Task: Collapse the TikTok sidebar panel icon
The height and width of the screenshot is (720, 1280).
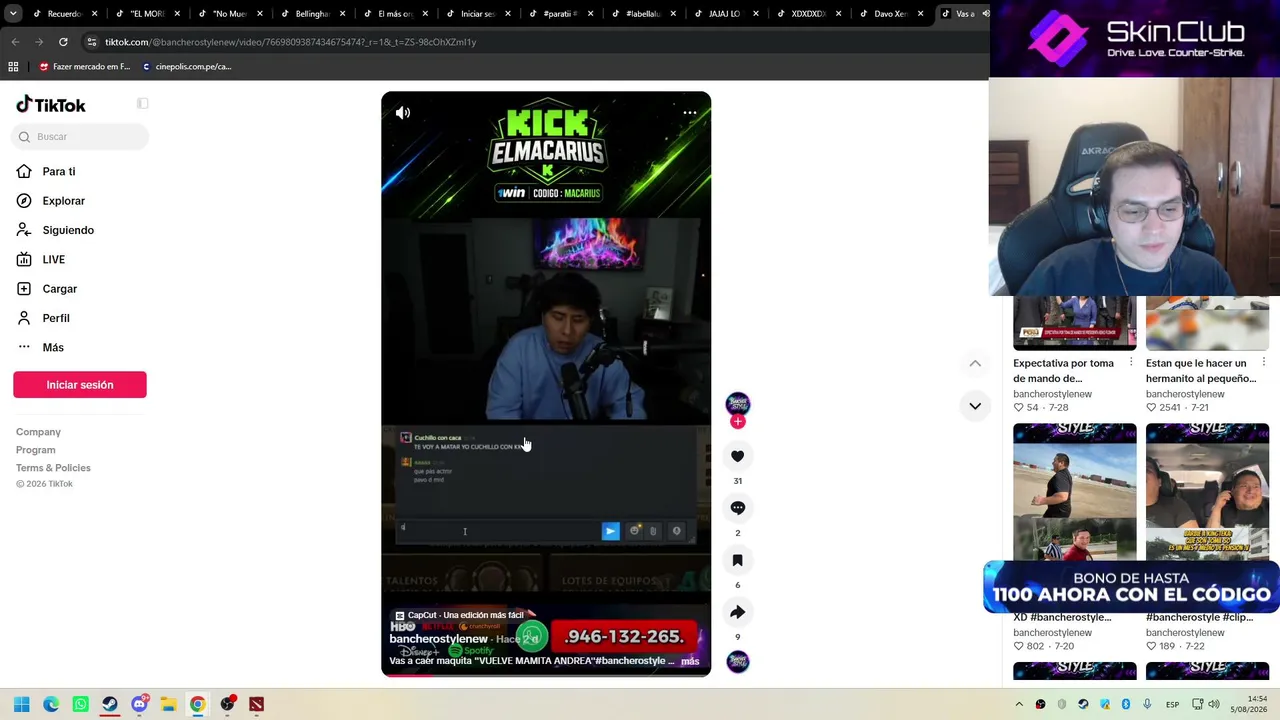Action: (x=143, y=104)
